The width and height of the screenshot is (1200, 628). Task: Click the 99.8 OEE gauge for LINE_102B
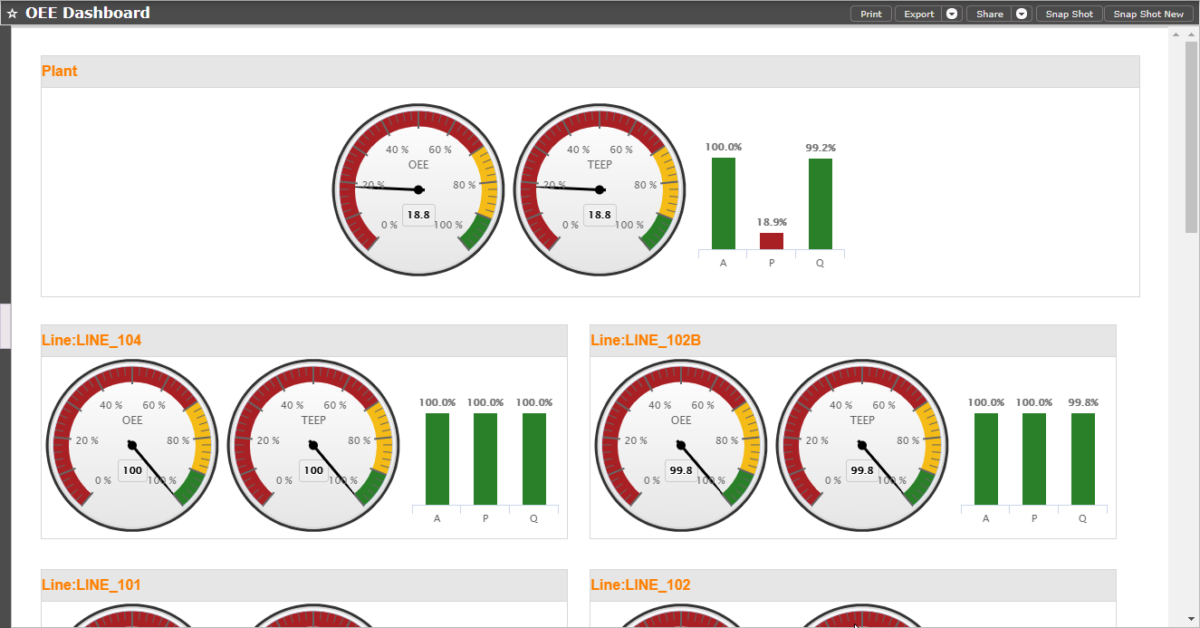point(681,445)
